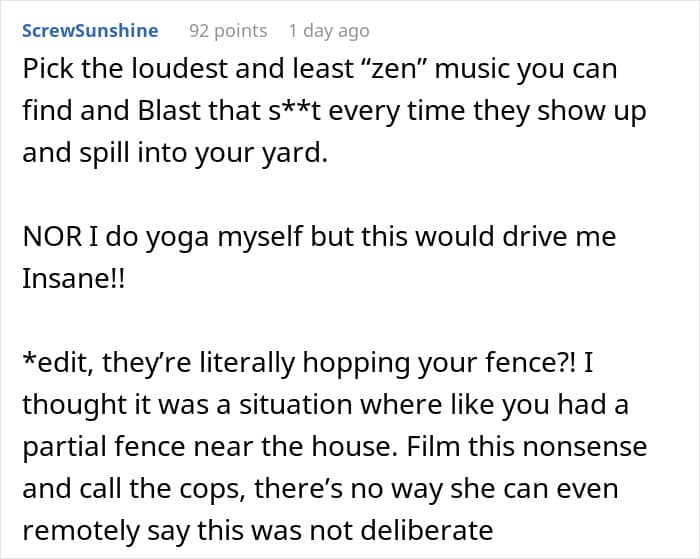This screenshot has width=700, height=559.
Task: Click the word "yoga" in the comment
Action: click(x=178, y=237)
